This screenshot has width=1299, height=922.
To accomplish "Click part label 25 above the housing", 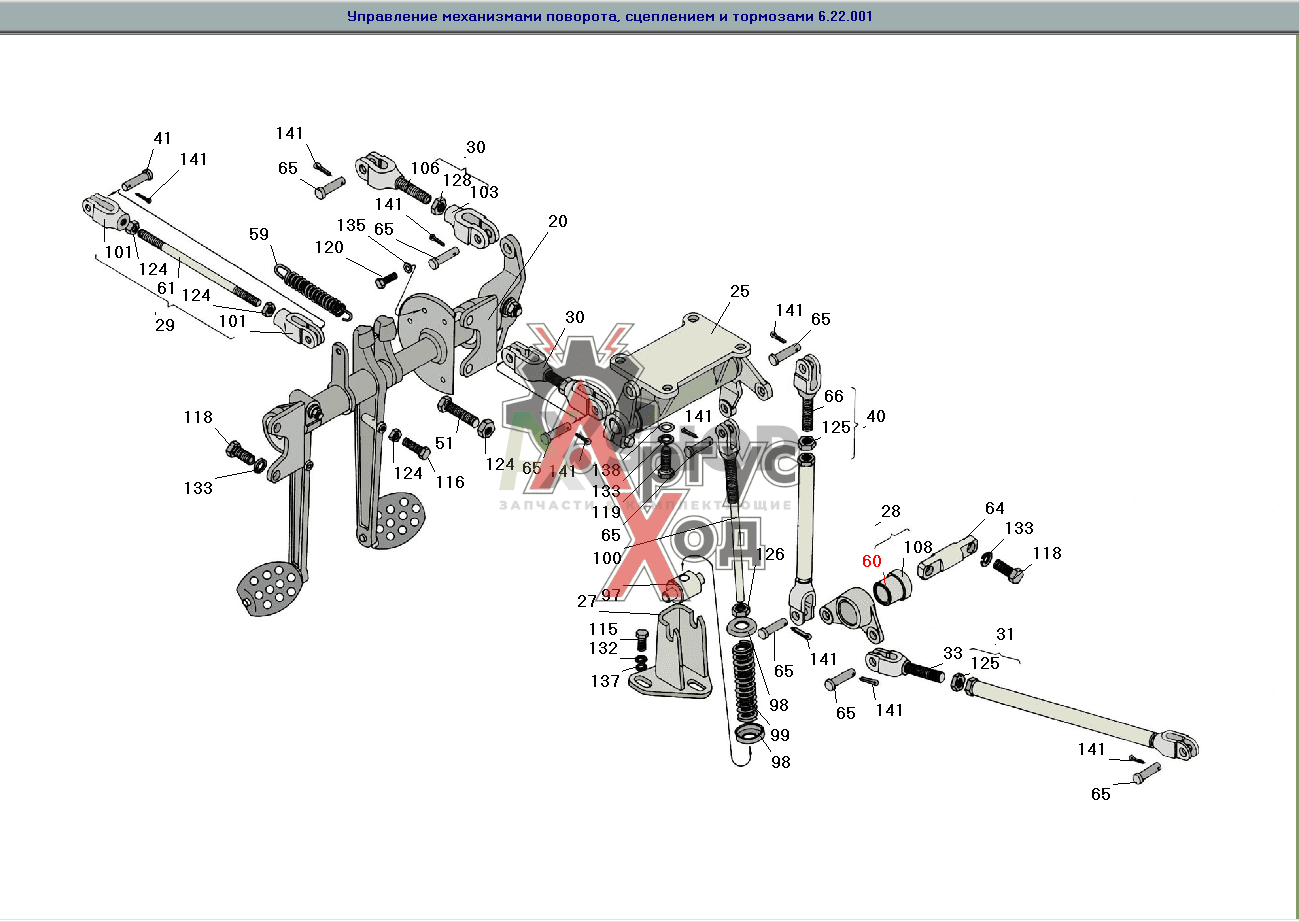I will (739, 292).
